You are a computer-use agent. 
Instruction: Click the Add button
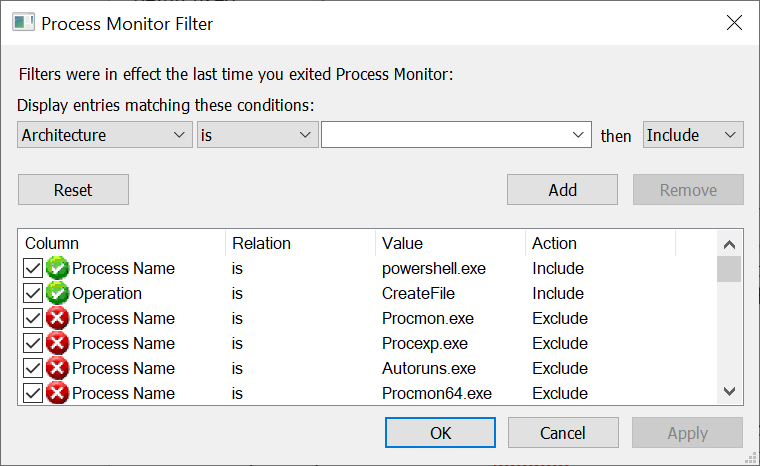click(x=562, y=190)
